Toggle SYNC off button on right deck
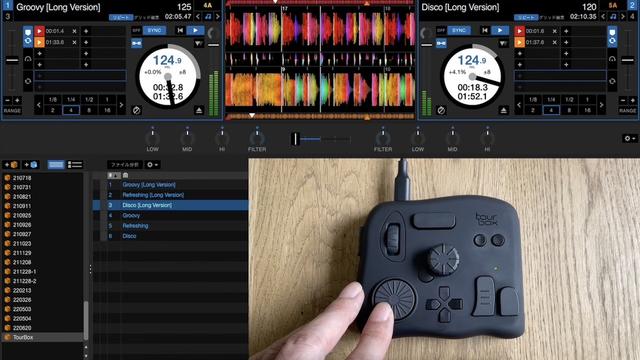 441,31
